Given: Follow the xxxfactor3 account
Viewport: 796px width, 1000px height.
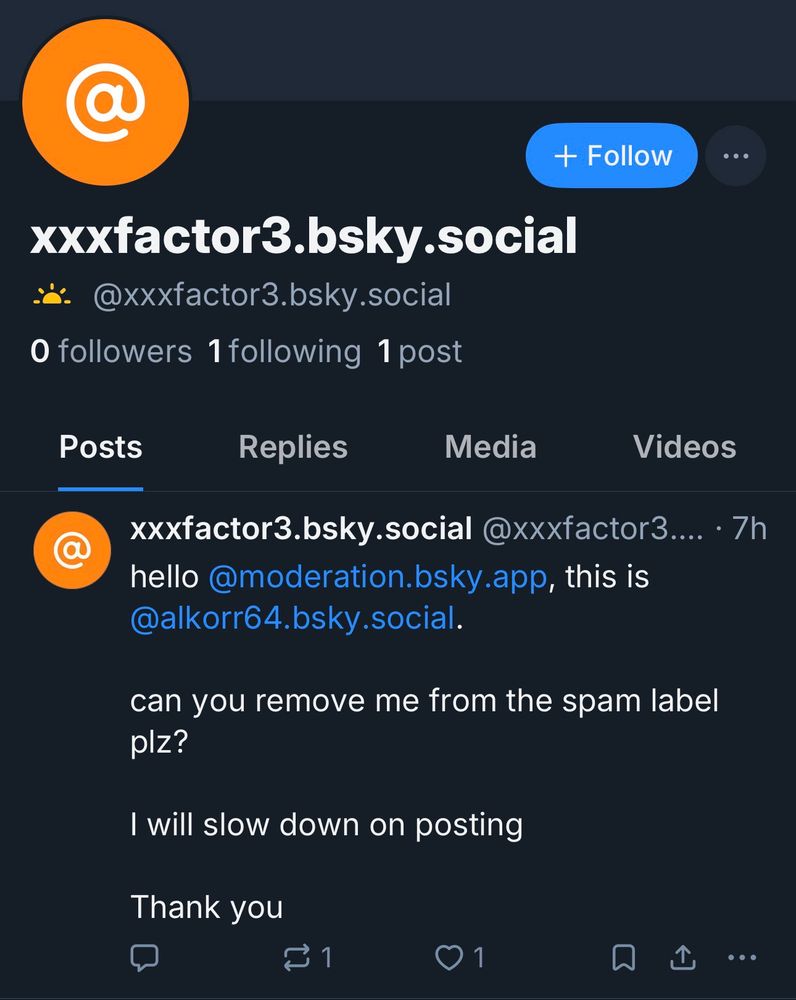Looking at the screenshot, I should coord(611,156).
